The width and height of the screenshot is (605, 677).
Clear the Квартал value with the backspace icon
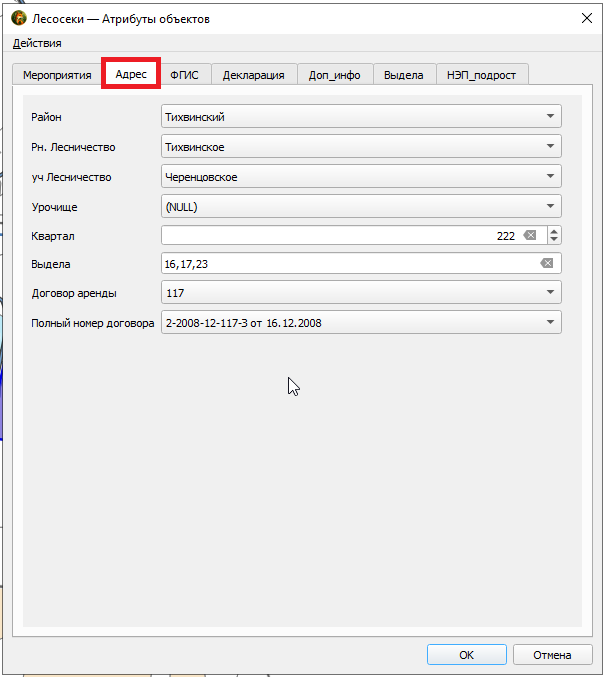pos(529,235)
